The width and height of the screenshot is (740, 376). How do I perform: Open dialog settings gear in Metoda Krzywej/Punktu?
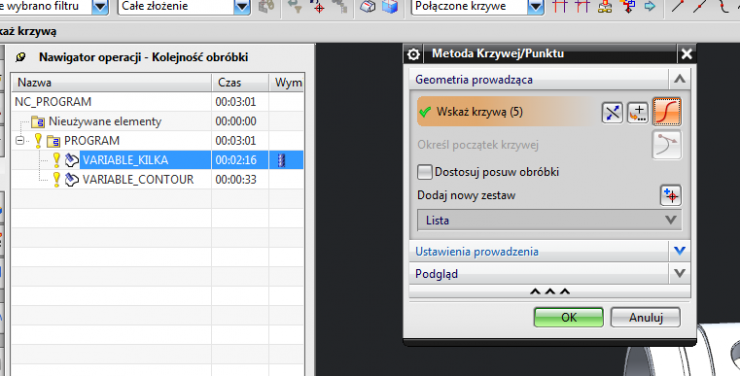(x=413, y=54)
